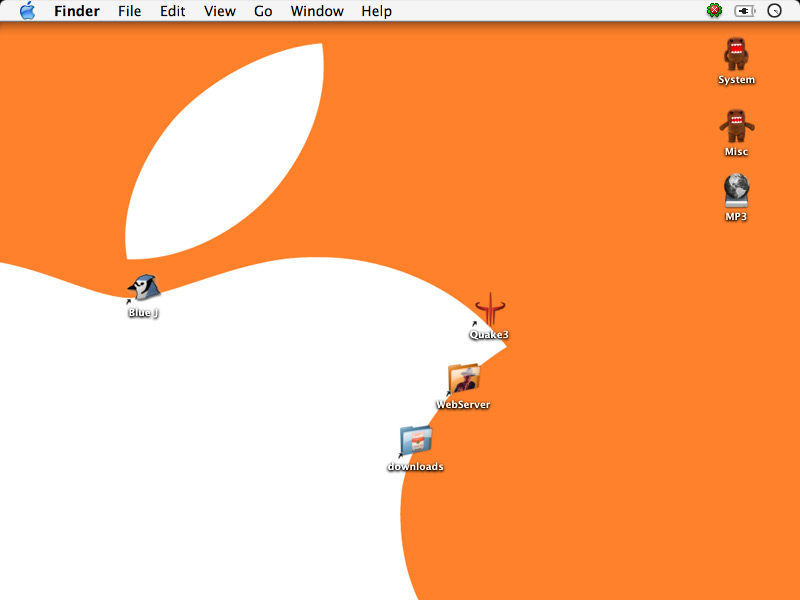Click the green menu bar icon with red X

[x=714, y=11]
